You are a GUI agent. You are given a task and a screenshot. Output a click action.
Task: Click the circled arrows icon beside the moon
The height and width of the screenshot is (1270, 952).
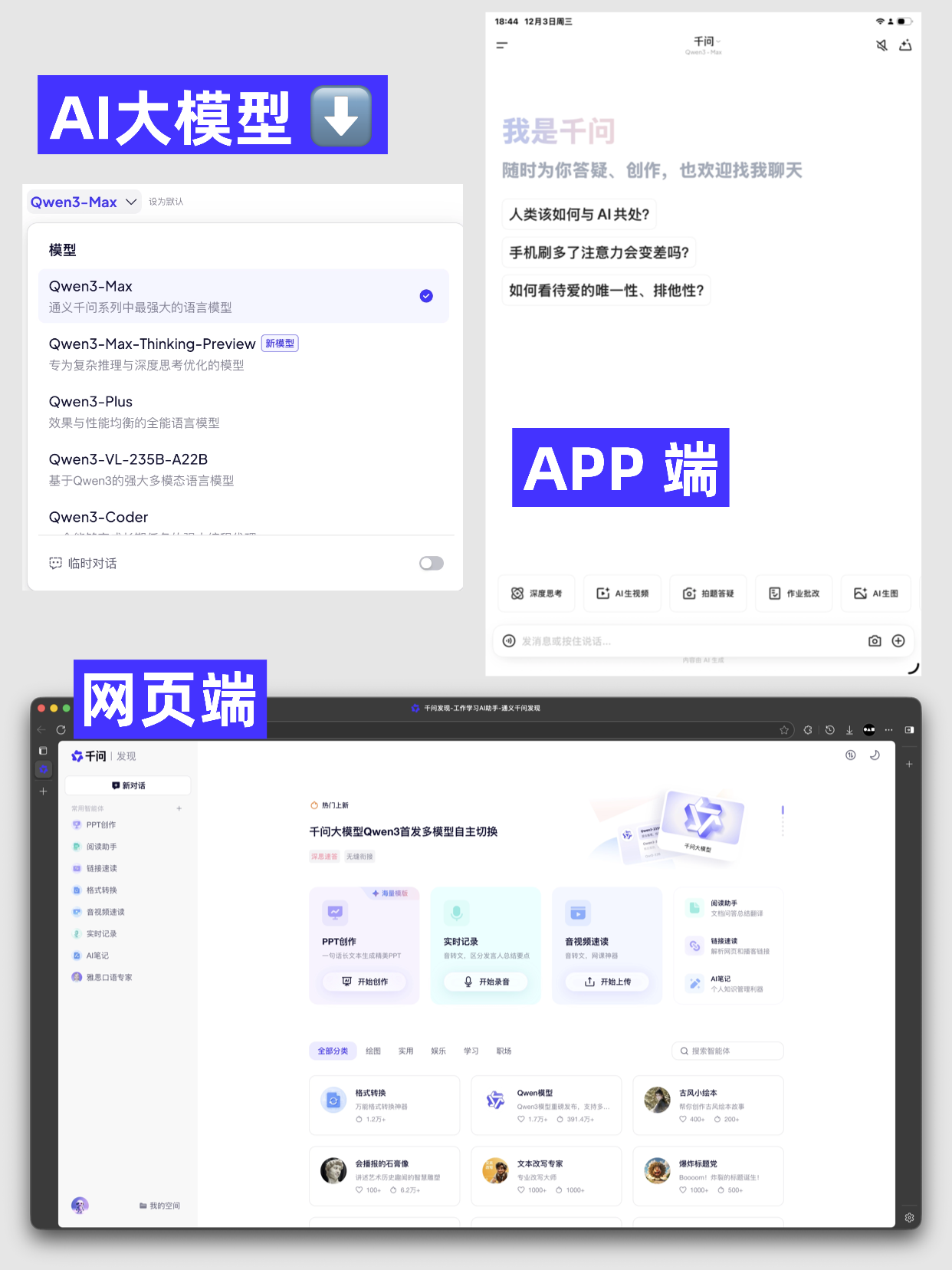pos(851,755)
